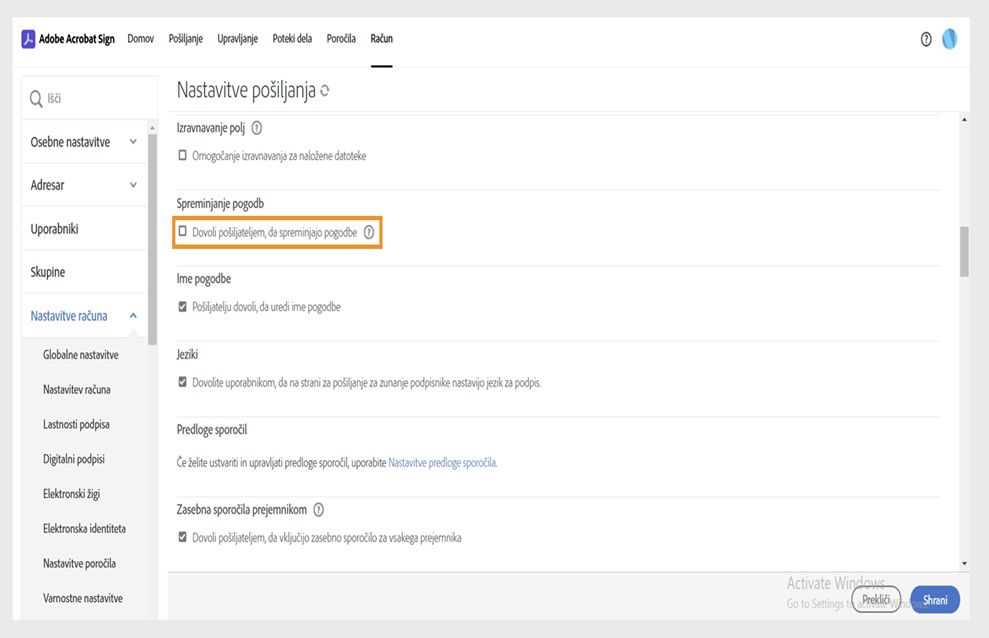Viewport: 989px width, 638px height.
Task: Show help tooltip for Izravnavanje polj
Action: (x=257, y=128)
